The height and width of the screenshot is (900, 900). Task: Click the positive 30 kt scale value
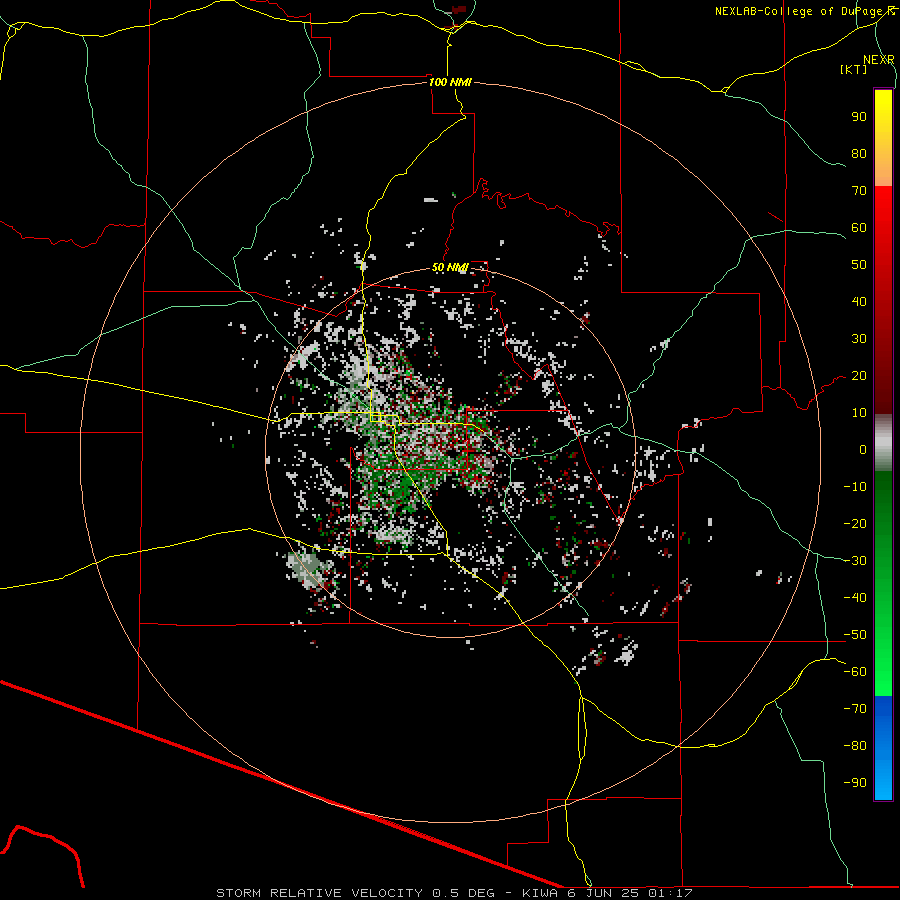point(859,339)
